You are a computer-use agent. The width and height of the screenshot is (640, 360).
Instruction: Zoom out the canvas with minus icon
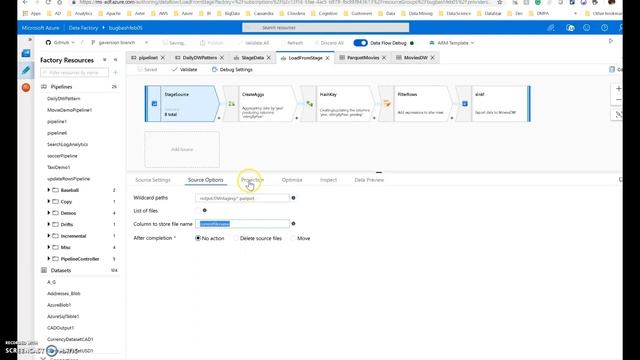[x=618, y=100]
